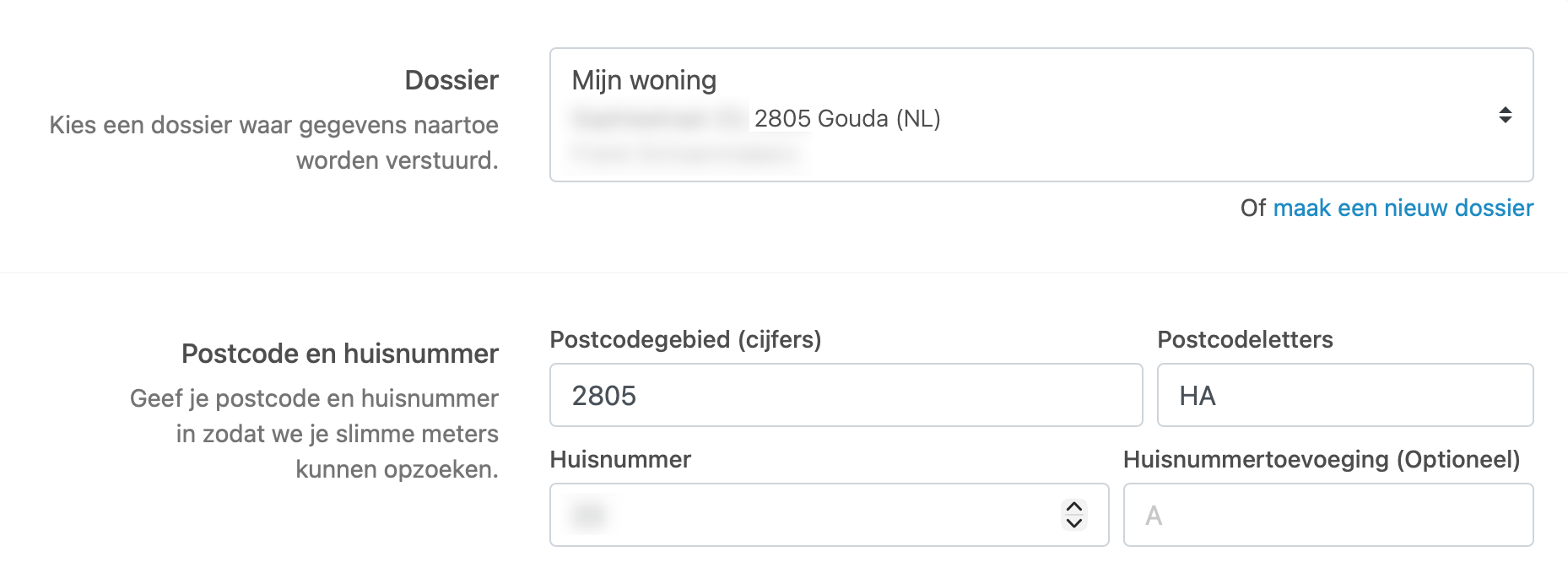Click the "Postcode en huisnummer" heading
Image resolution: width=1568 pixels, height=584 pixels.
click(340, 354)
